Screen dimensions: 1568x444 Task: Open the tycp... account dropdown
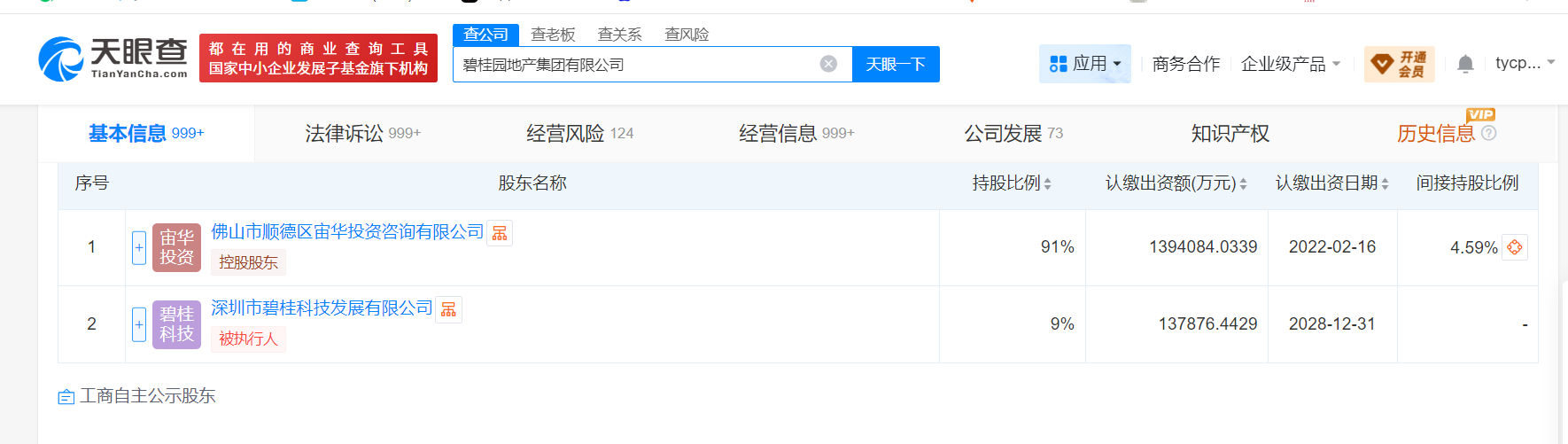[x=1525, y=63]
